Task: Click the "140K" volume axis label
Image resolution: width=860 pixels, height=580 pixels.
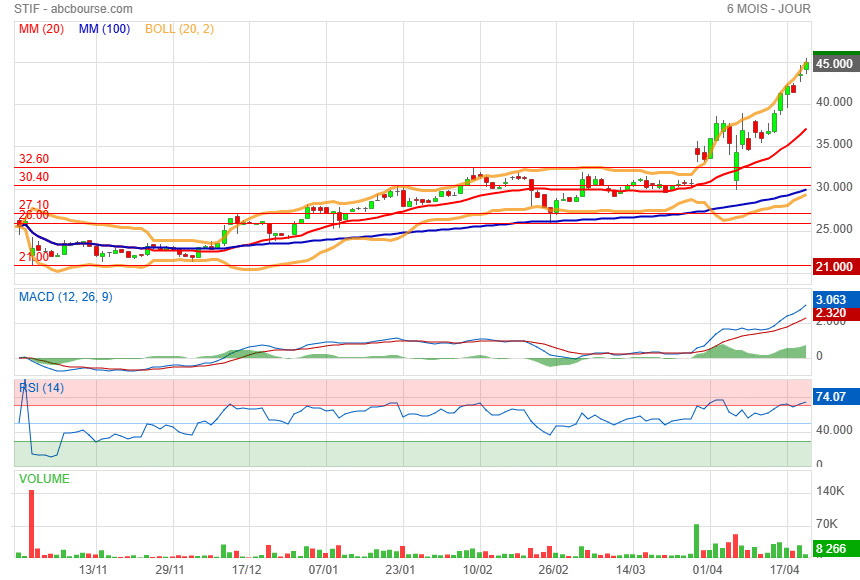Action: tap(830, 491)
